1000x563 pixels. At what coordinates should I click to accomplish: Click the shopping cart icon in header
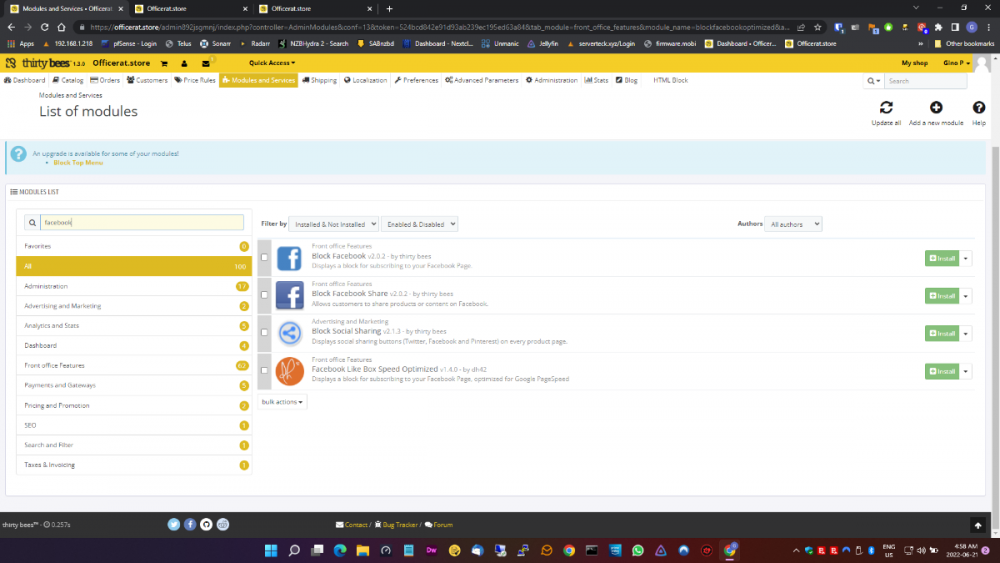[x=164, y=63]
